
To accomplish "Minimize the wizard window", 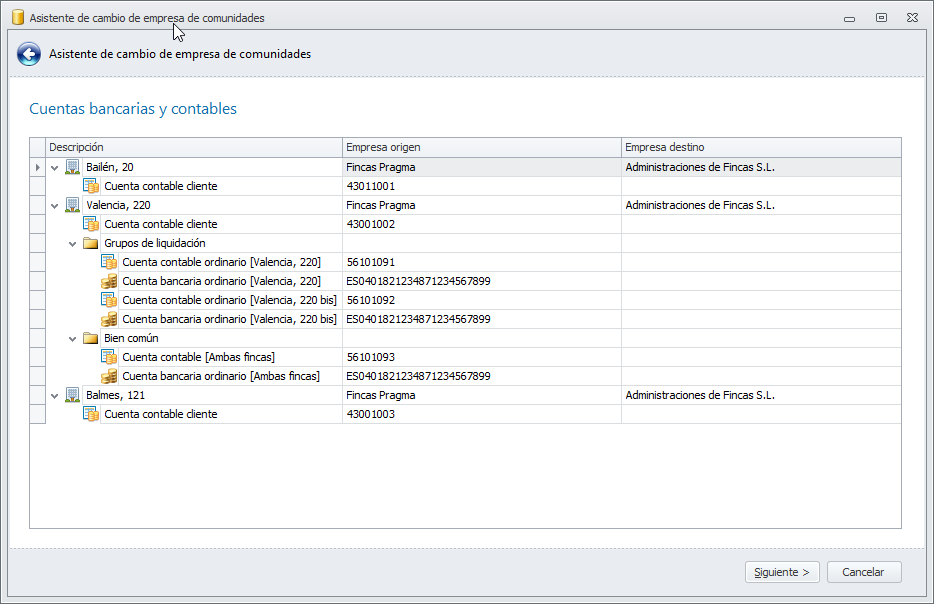I will click(849, 18).
